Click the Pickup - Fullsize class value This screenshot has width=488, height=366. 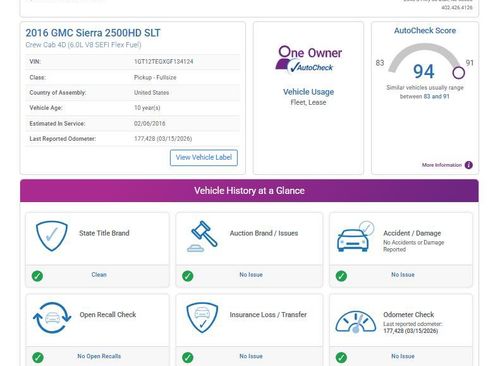pyautogui.click(x=155, y=77)
